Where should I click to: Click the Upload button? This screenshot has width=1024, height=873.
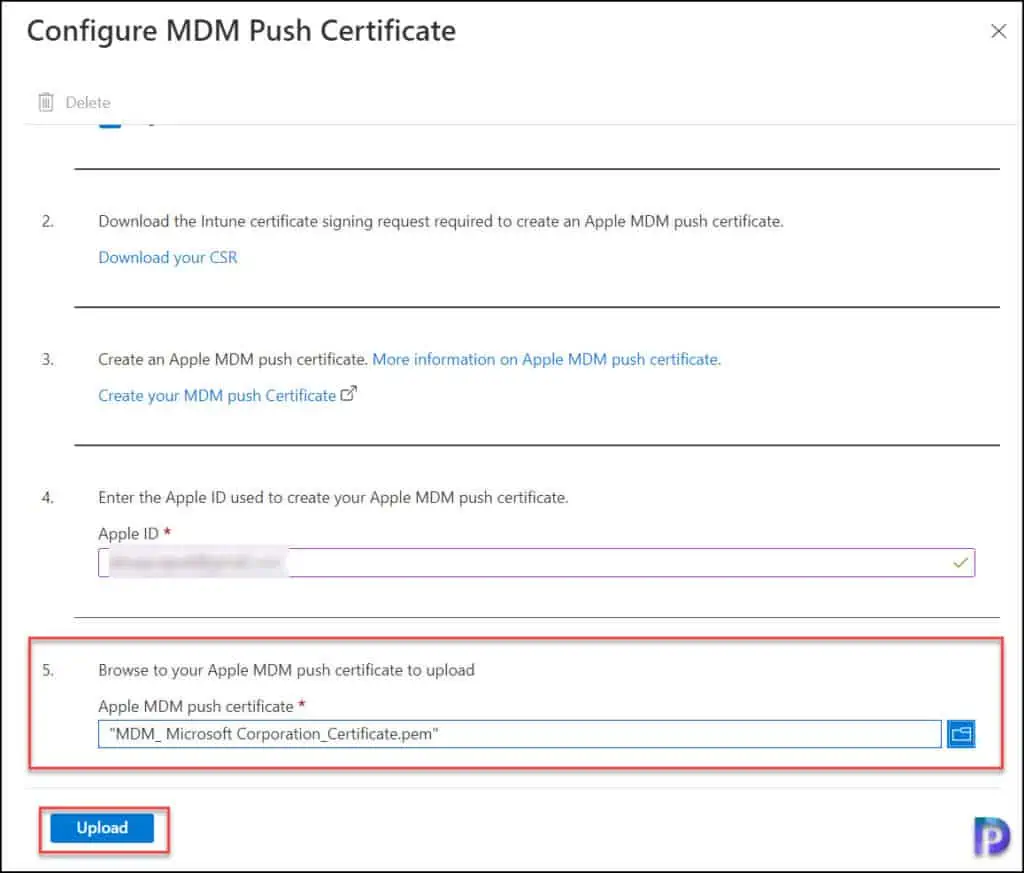click(x=102, y=828)
